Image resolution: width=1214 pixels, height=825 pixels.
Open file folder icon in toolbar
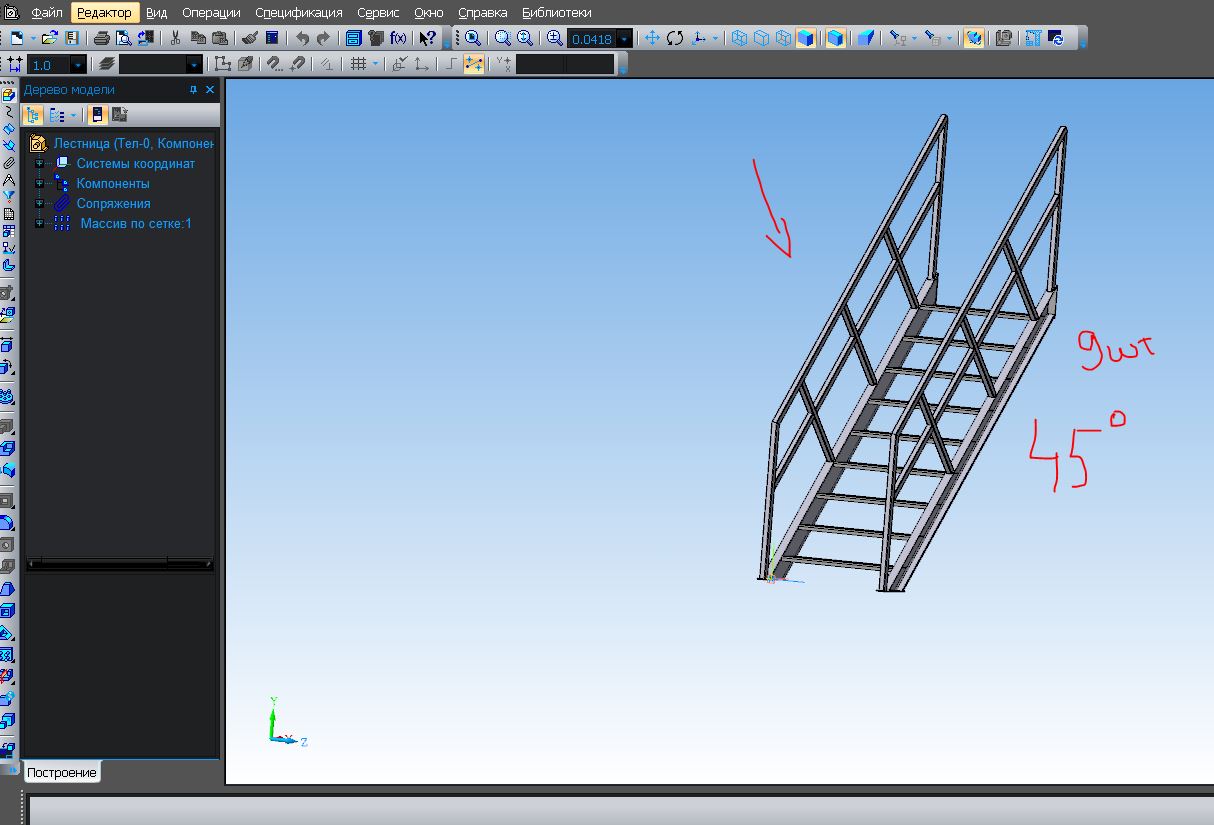click(x=49, y=38)
